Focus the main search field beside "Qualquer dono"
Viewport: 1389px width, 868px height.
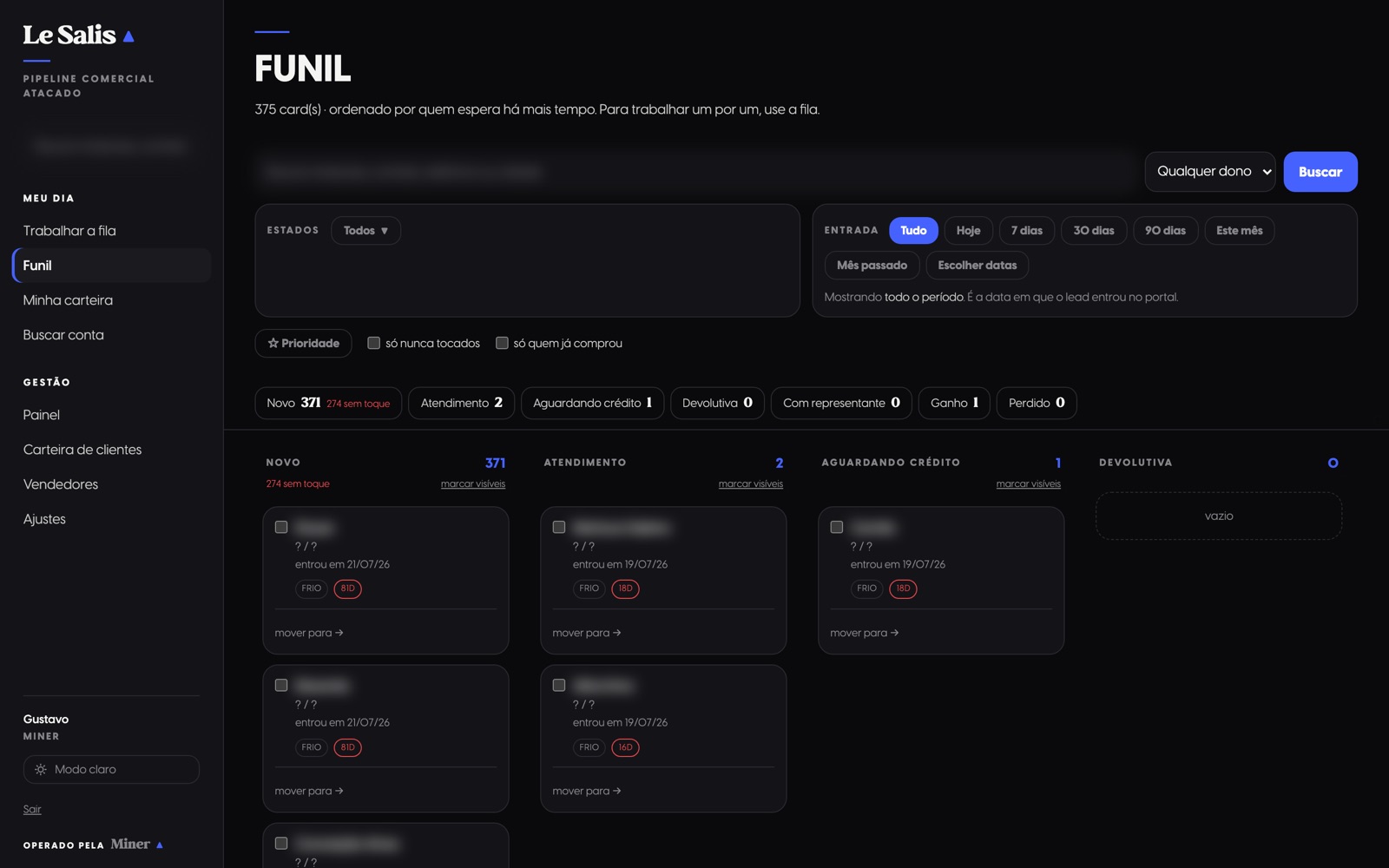[696, 172]
